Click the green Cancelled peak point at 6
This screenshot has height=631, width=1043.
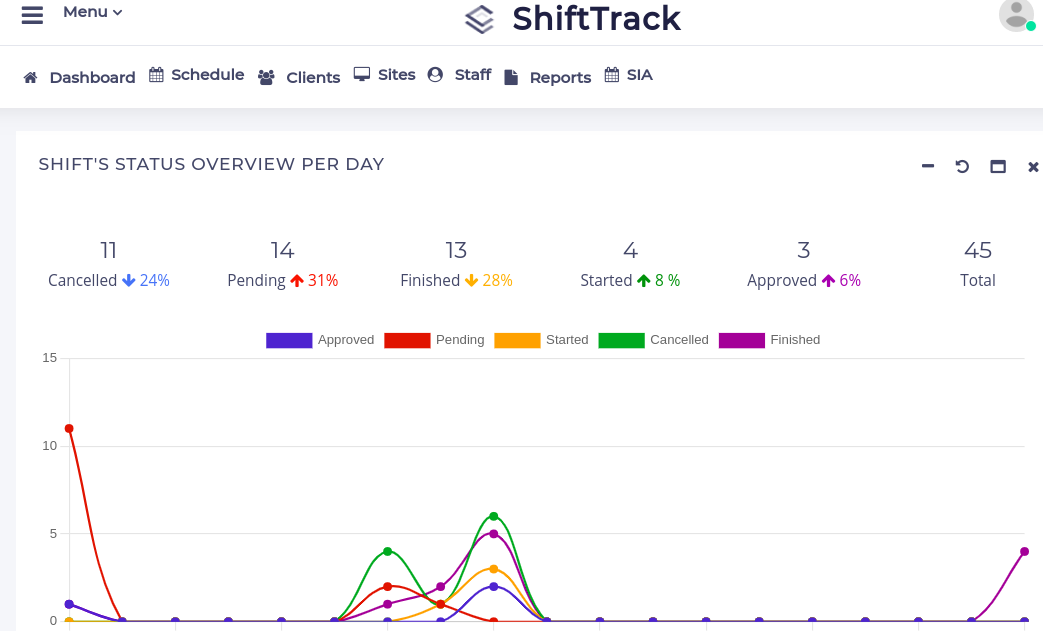pyautogui.click(x=494, y=517)
